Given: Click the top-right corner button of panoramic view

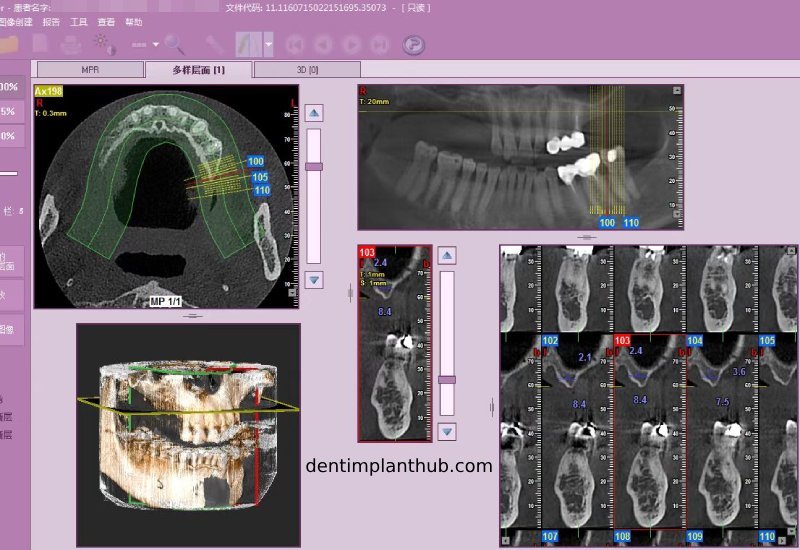Looking at the screenshot, I should 677,90.
